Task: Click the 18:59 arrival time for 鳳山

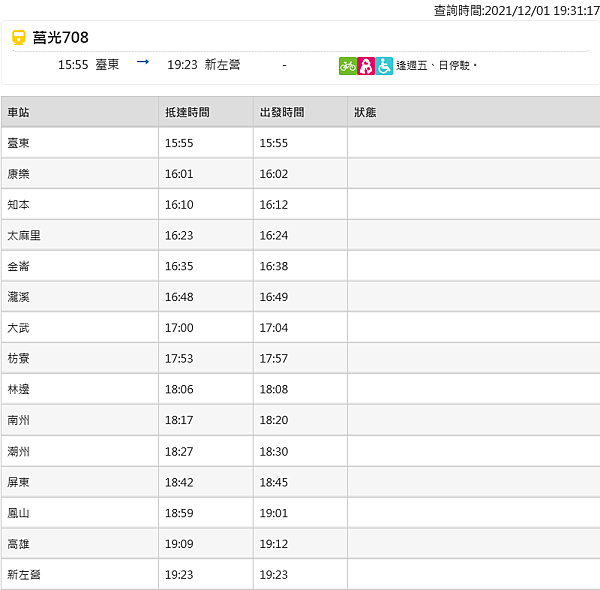Action: [x=179, y=513]
